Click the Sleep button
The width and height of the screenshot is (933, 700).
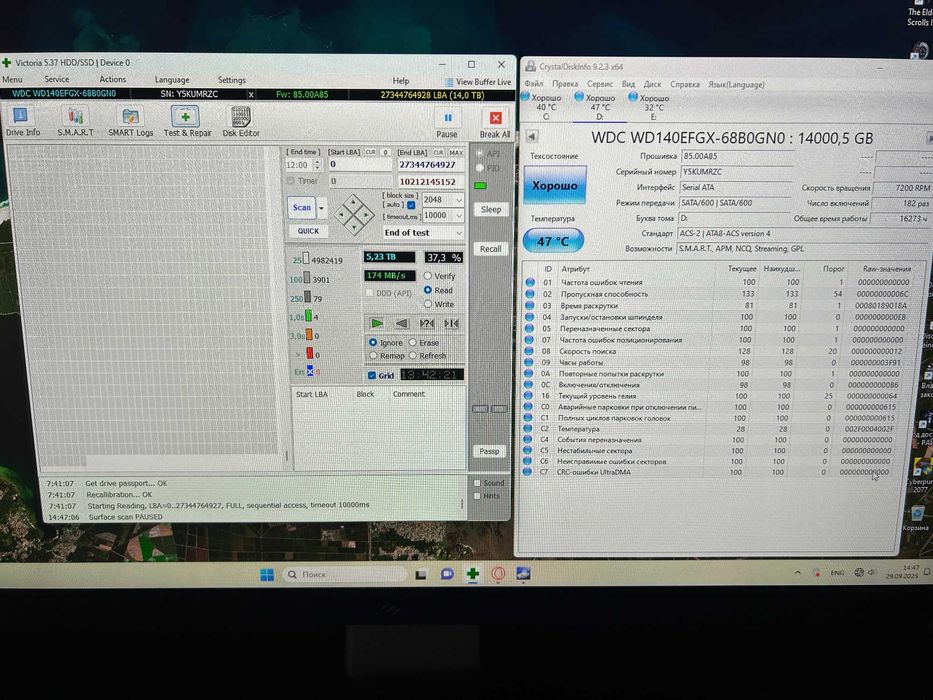point(491,210)
